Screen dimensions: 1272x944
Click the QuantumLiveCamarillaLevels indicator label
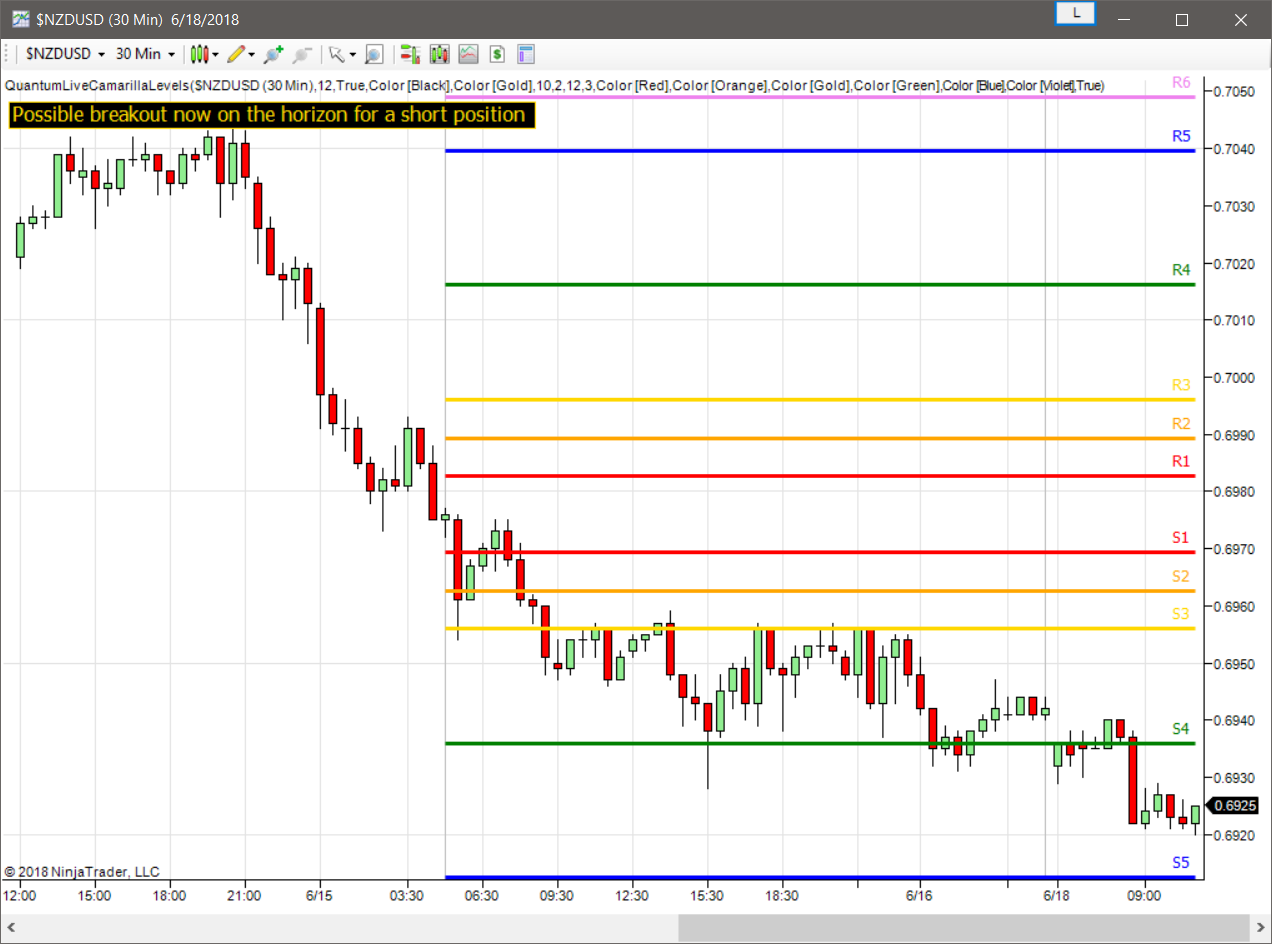(554, 86)
